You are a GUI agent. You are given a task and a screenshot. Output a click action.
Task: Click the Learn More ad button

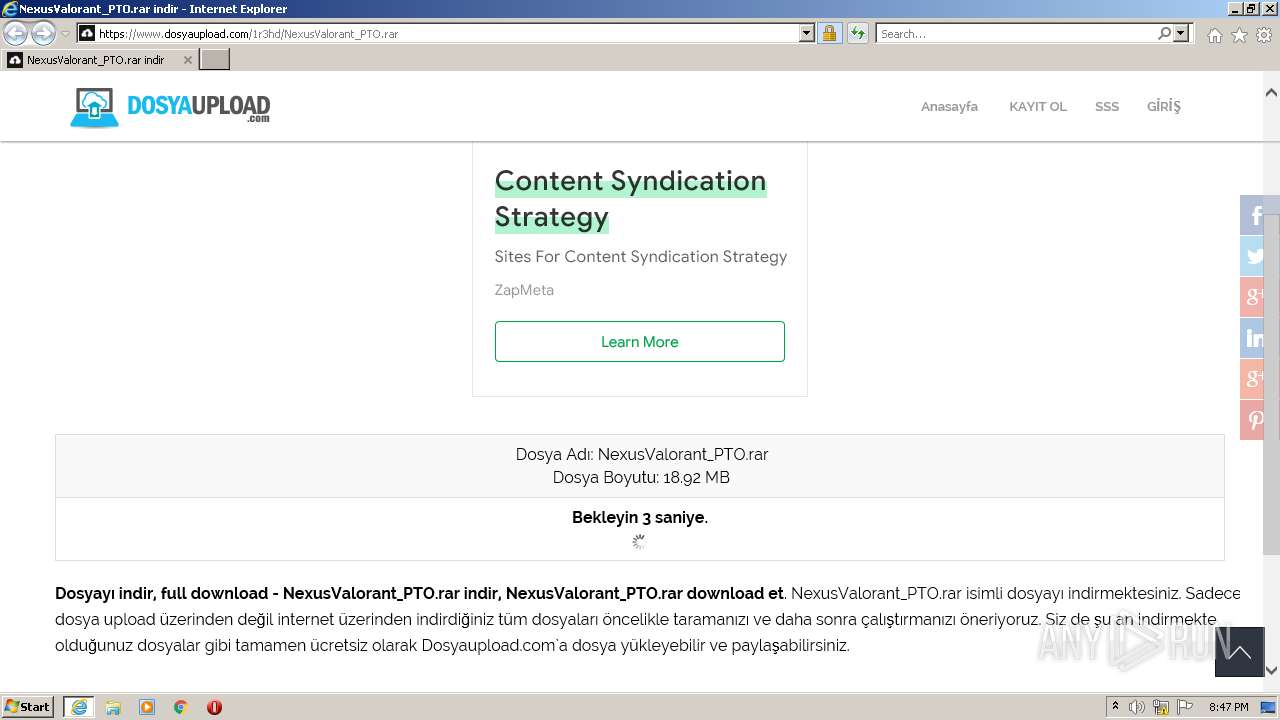(x=640, y=342)
